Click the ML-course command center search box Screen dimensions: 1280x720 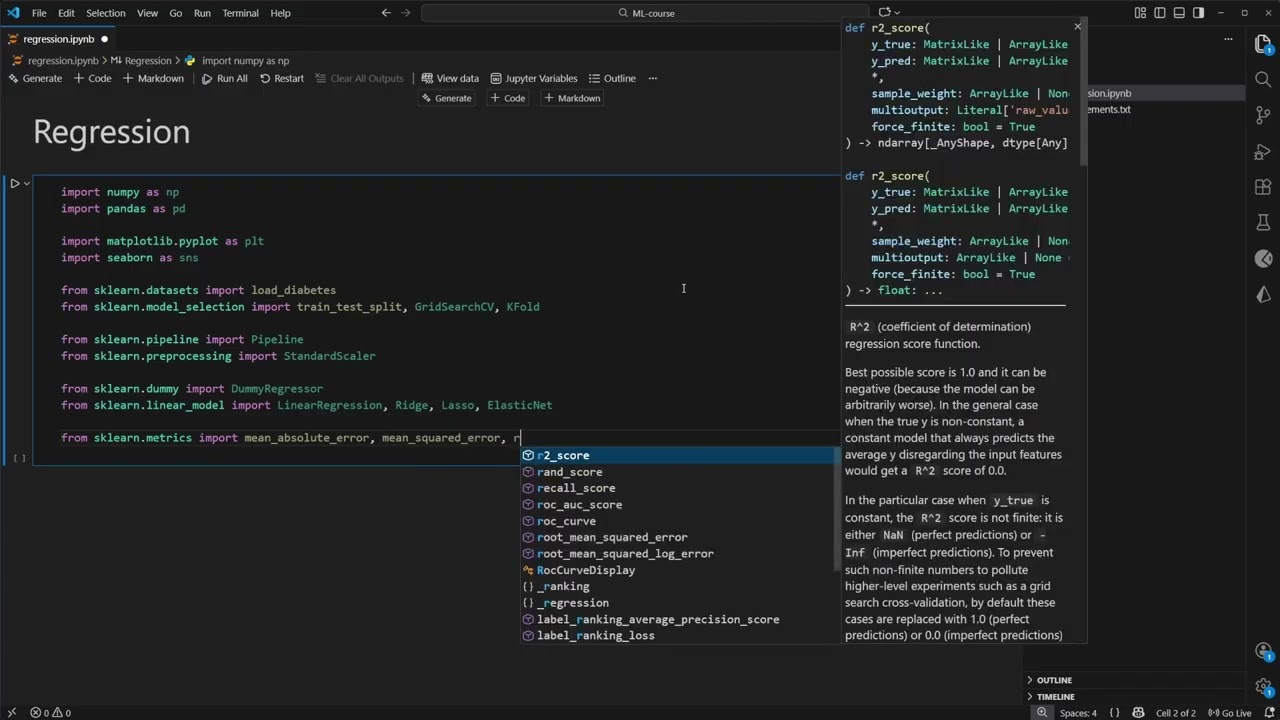[x=646, y=13]
